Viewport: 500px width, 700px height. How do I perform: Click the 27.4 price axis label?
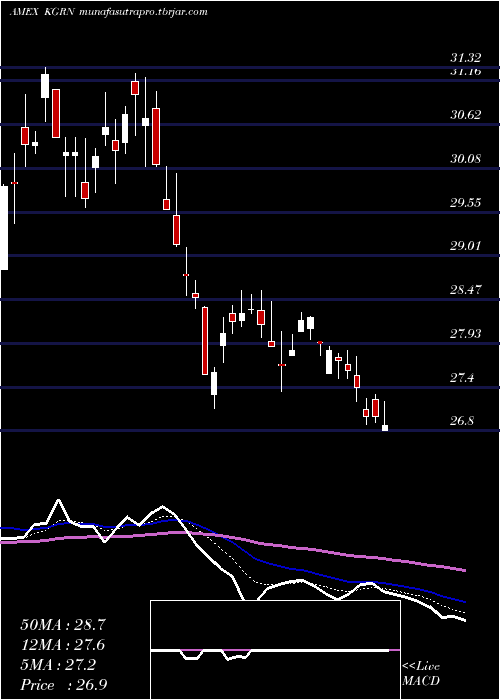coord(462,378)
